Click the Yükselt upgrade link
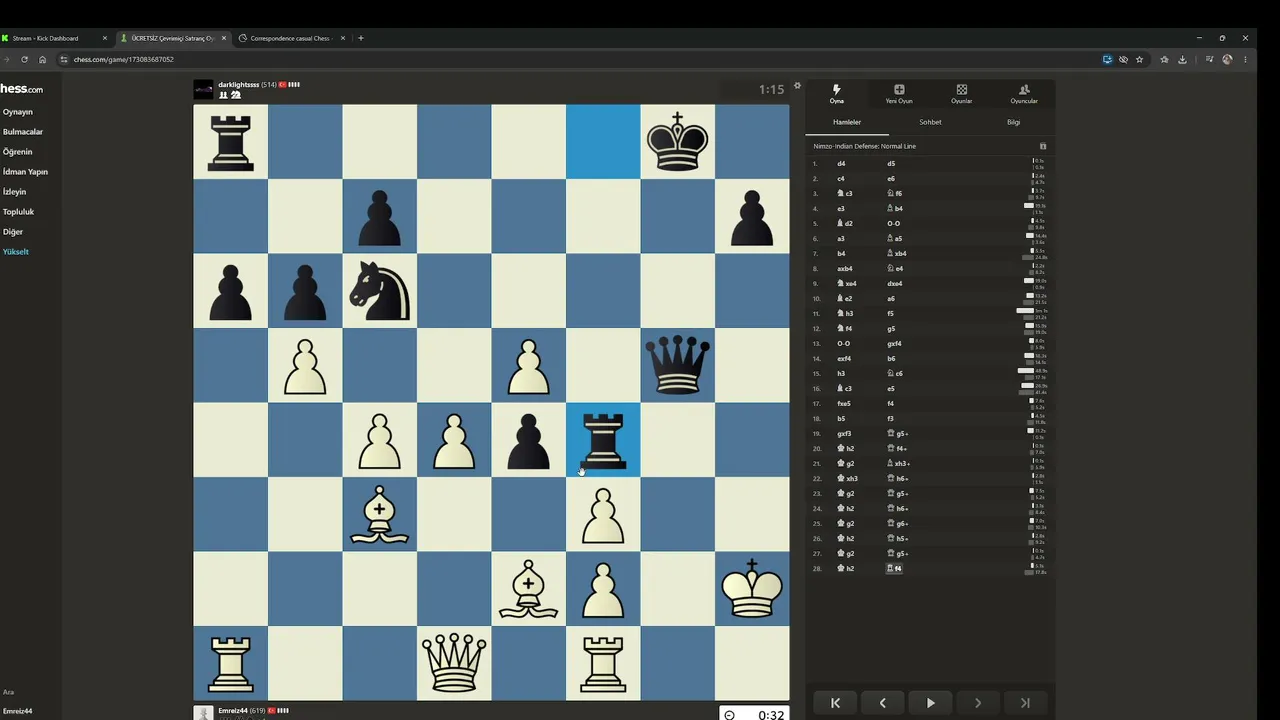The width and height of the screenshot is (1280, 720). (16, 252)
